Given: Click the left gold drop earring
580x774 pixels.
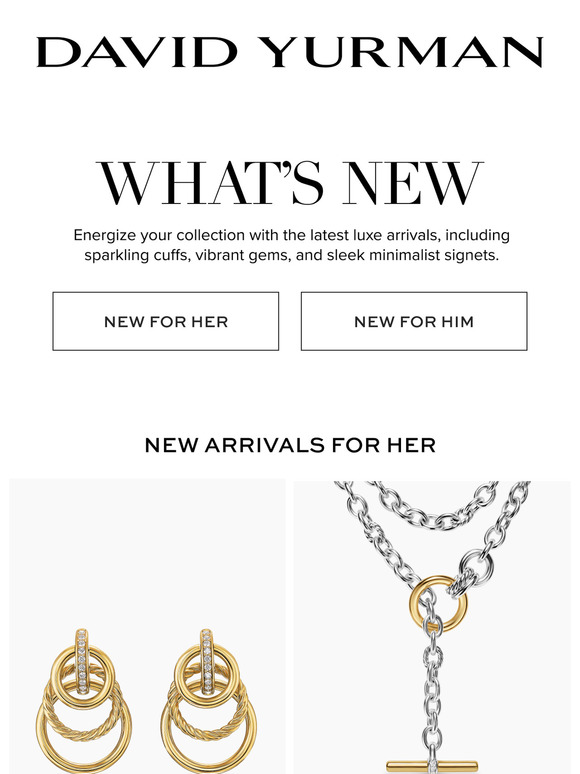Looking at the screenshot, I should pos(84,701).
